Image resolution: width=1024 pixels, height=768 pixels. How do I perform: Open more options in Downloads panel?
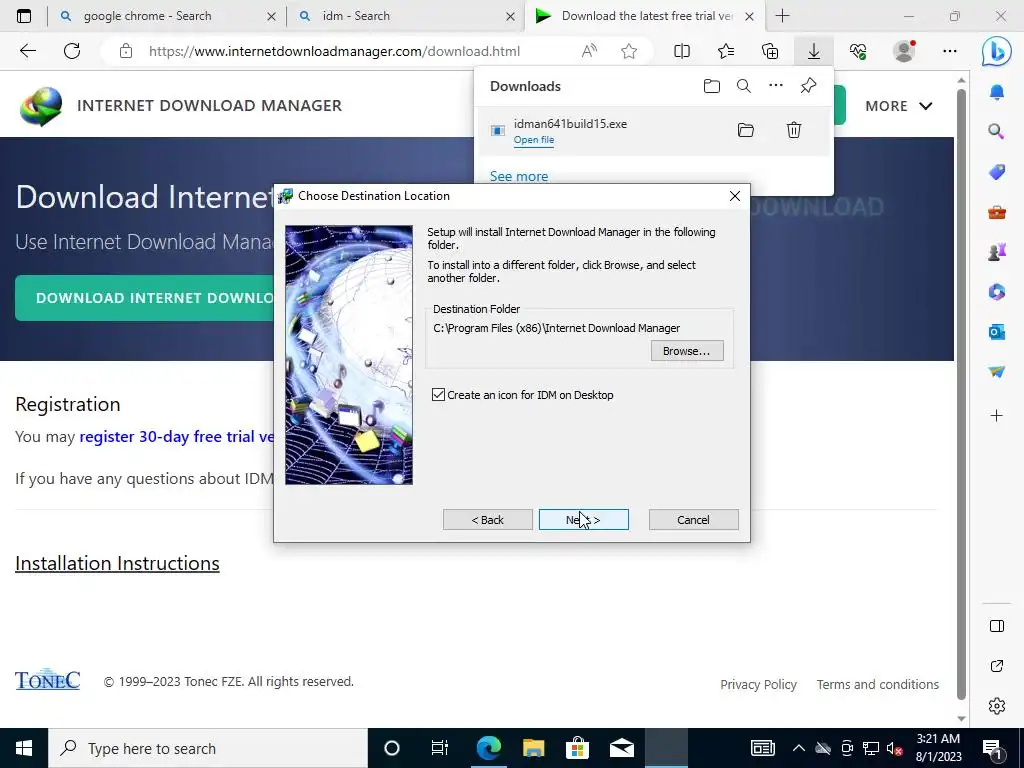pos(775,86)
